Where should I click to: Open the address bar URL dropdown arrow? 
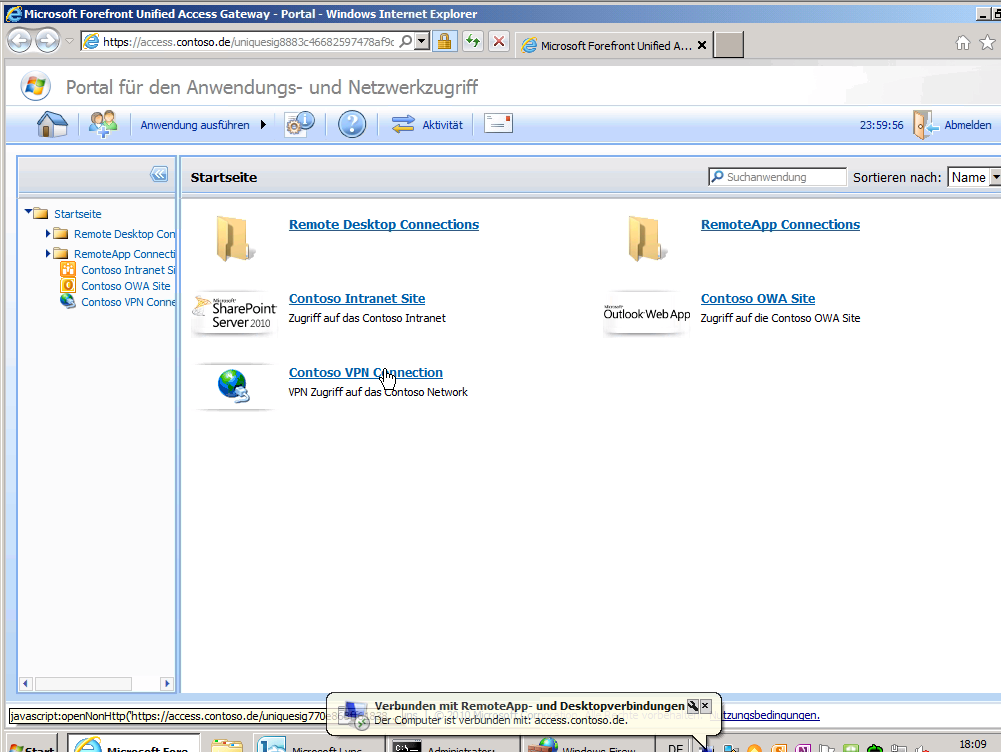coord(422,42)
